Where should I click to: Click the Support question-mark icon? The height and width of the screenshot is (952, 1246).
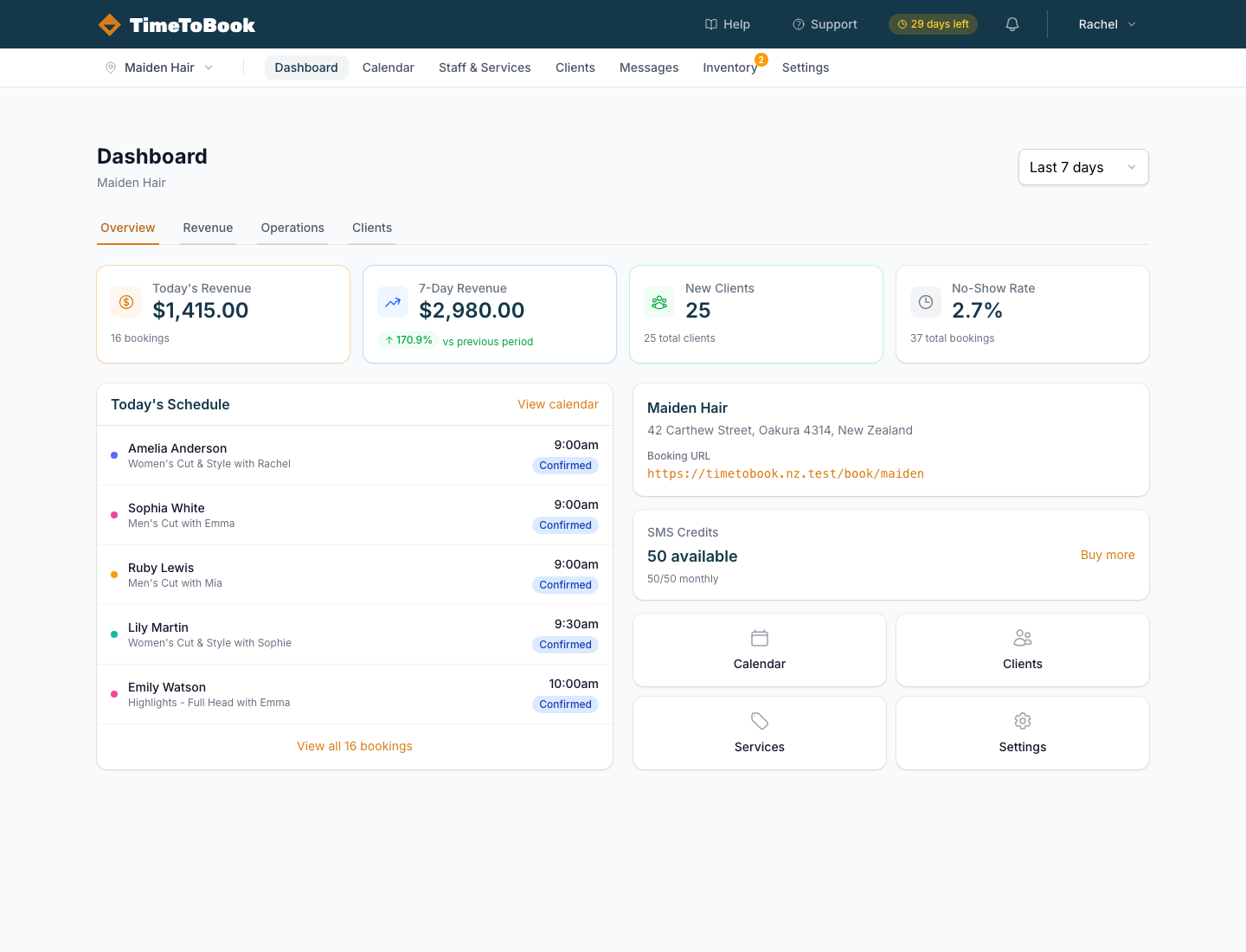tap(797, 24)
